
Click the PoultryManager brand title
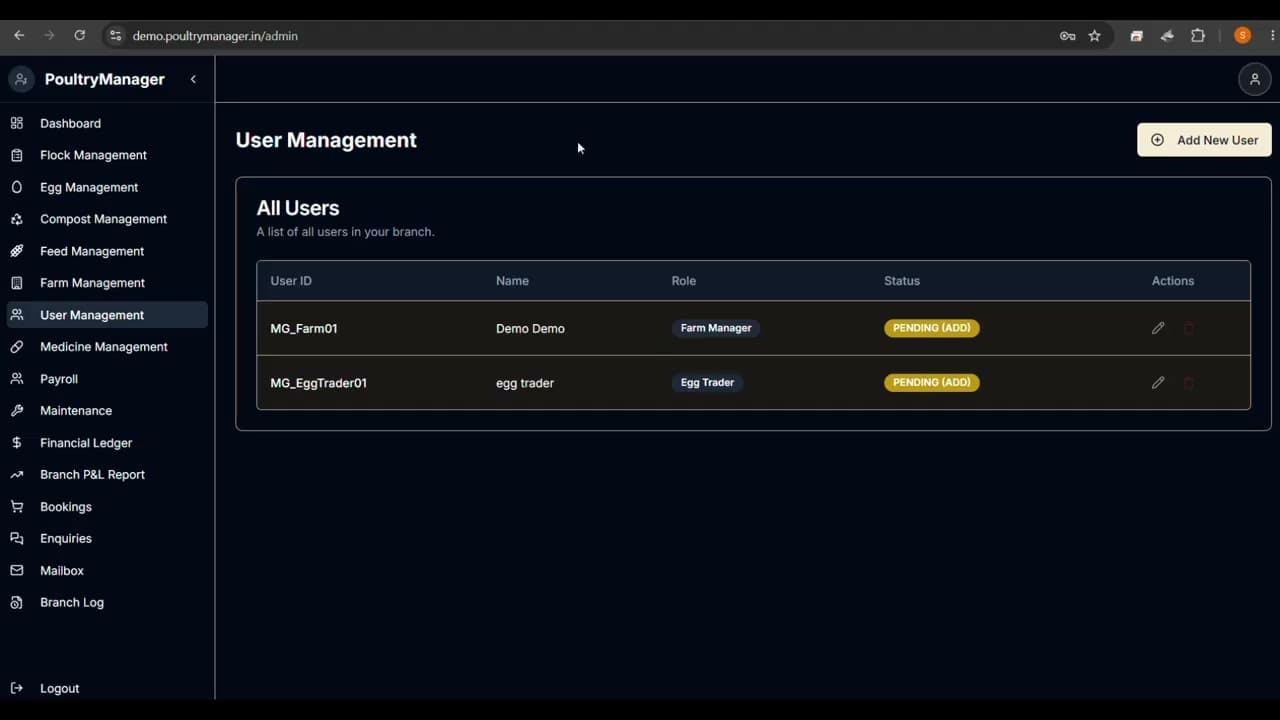(x=105, y=79)
